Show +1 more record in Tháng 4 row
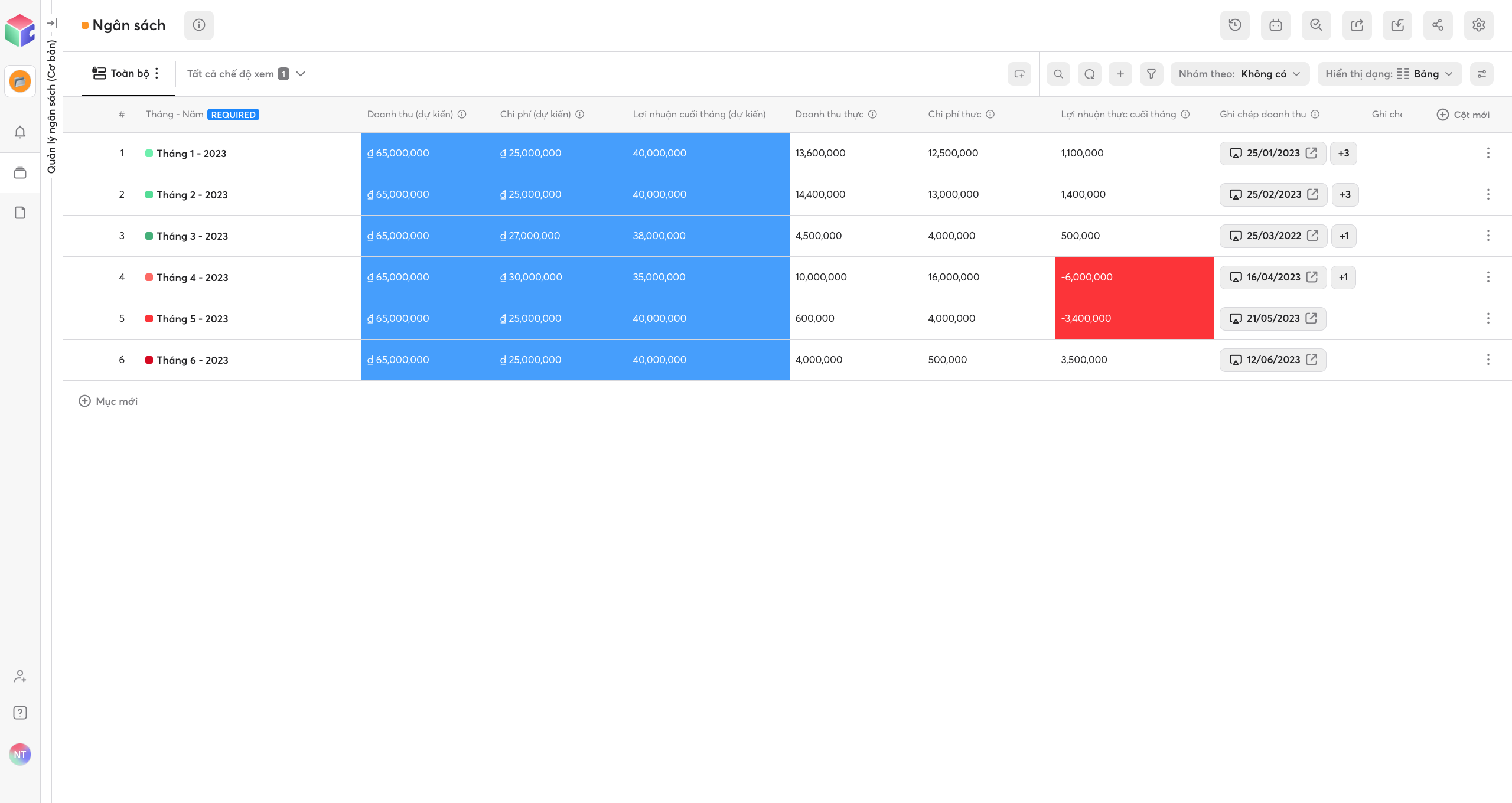The height and width of the screenshot is (803, 1512). click(1344, 277)
